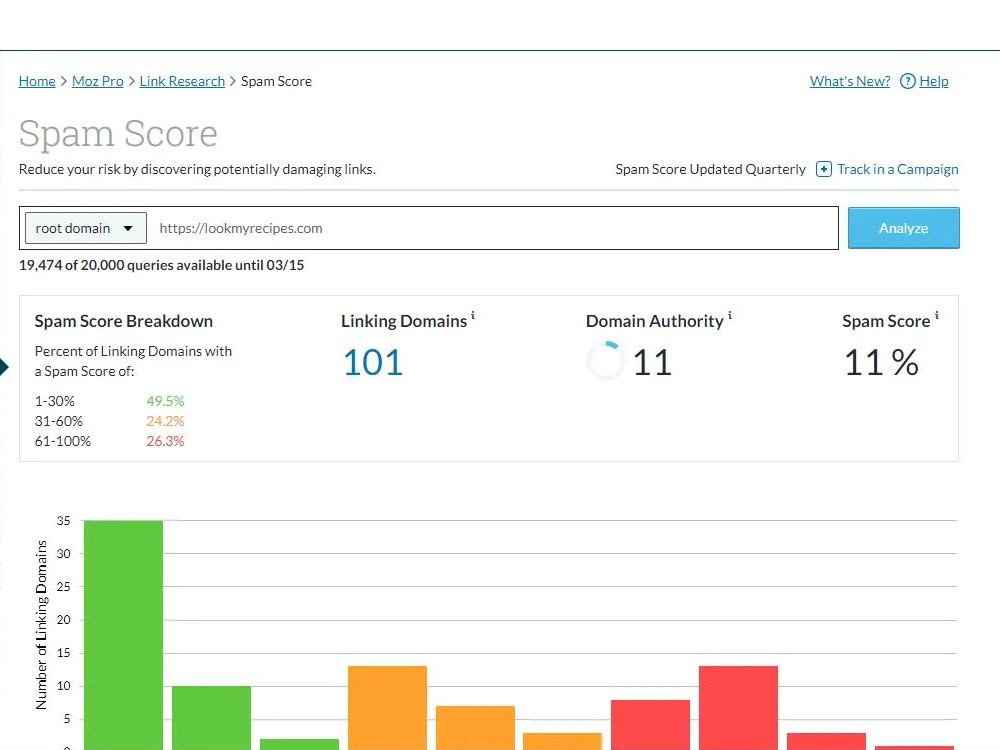Viewport: 1000px width, 750px height.
Task: Click the 61-100% range label
Action: point(62,441)
